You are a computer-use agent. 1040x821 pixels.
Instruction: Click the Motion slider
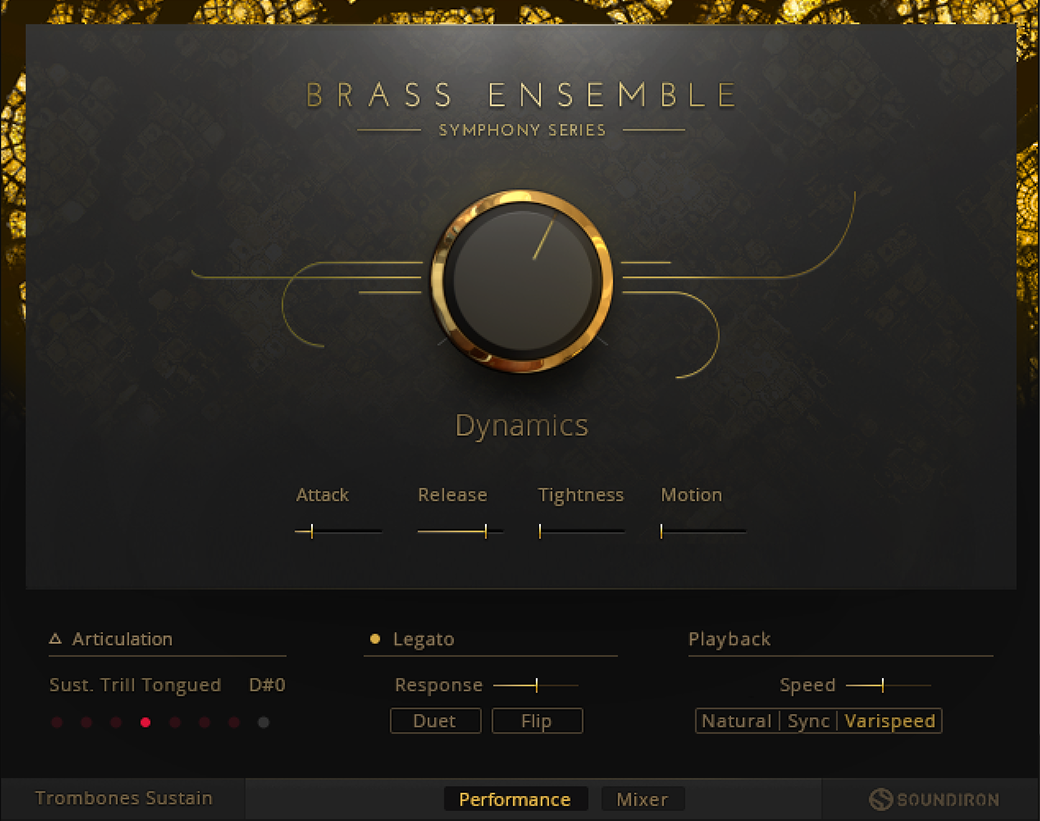[x=703, y=531]
